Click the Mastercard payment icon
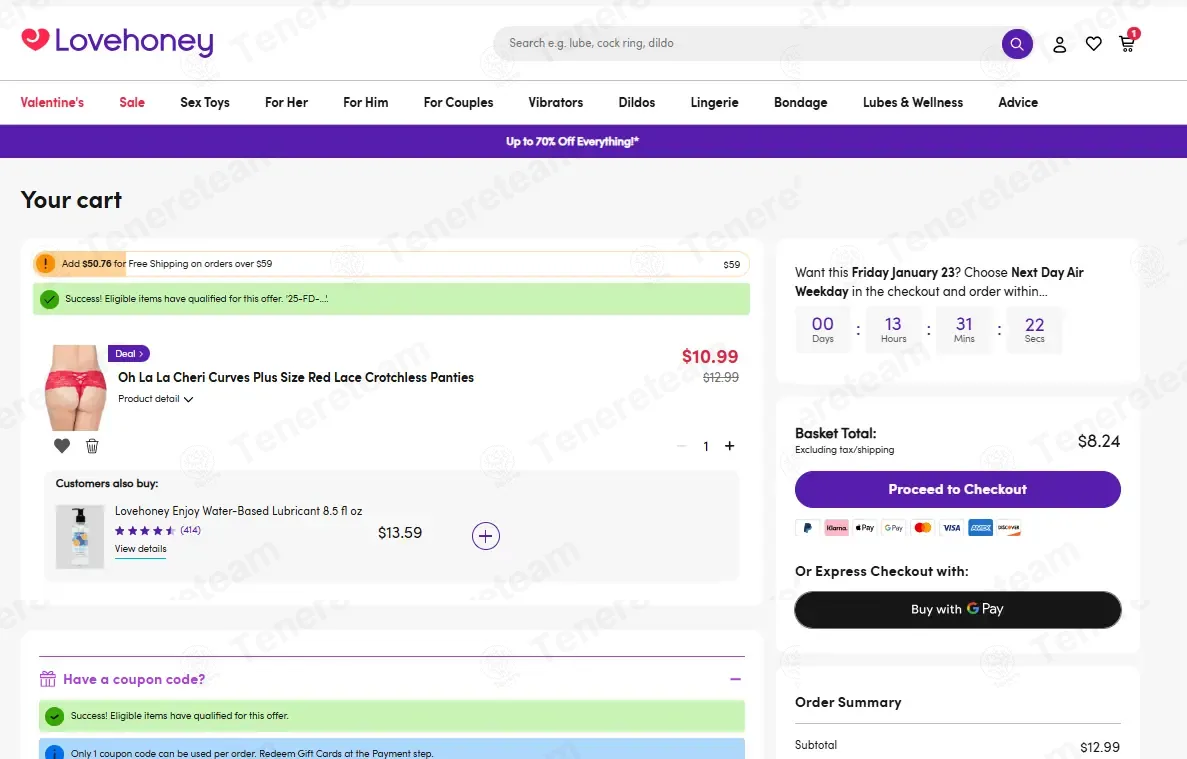The height and width of the screenshot is (759, 1187). pyautogui.click(x=923, y=528)
